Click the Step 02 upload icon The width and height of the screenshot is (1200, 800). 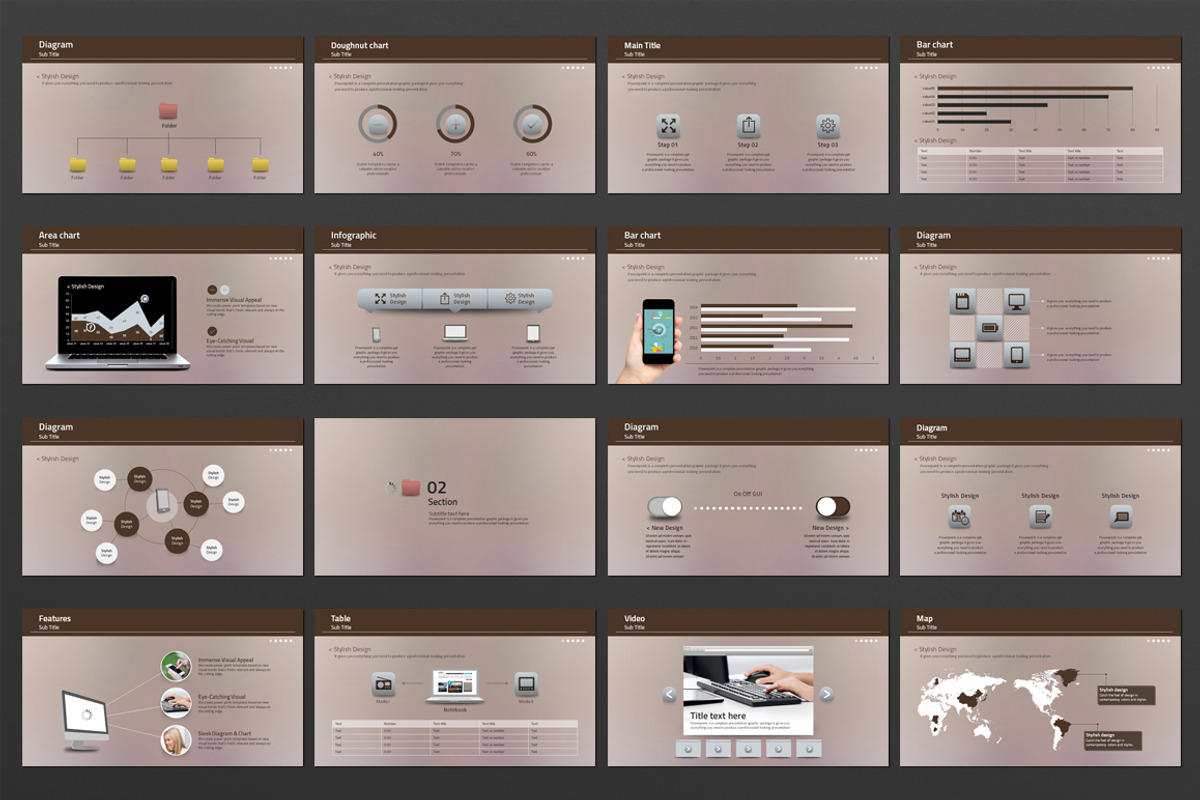pyautogui.click(x=748, y=124)
